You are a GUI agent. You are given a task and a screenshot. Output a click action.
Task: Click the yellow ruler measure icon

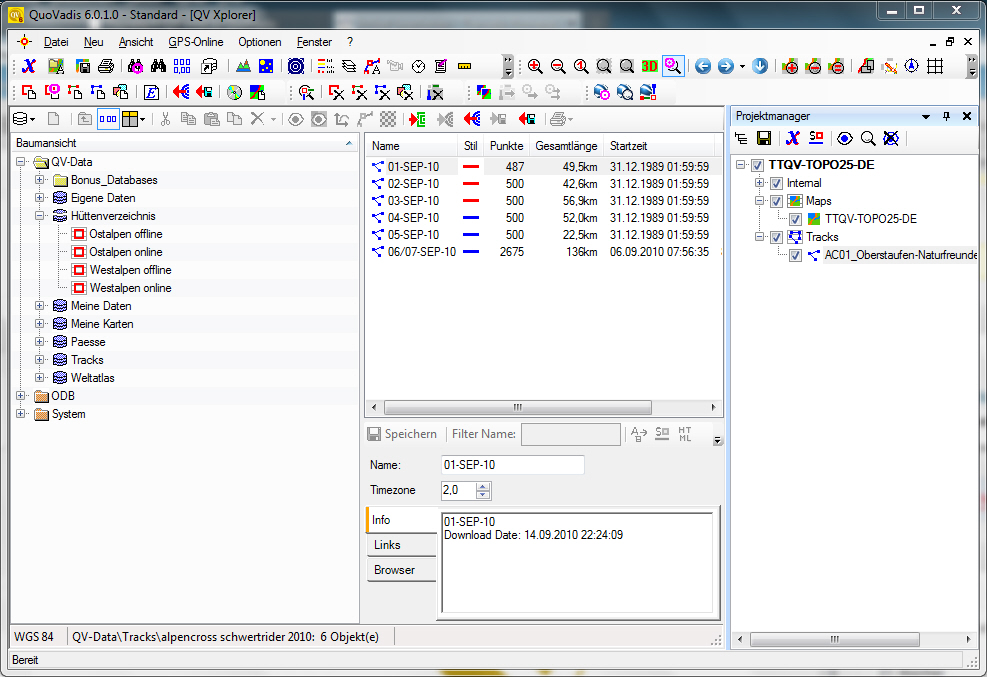click(465, 66)
